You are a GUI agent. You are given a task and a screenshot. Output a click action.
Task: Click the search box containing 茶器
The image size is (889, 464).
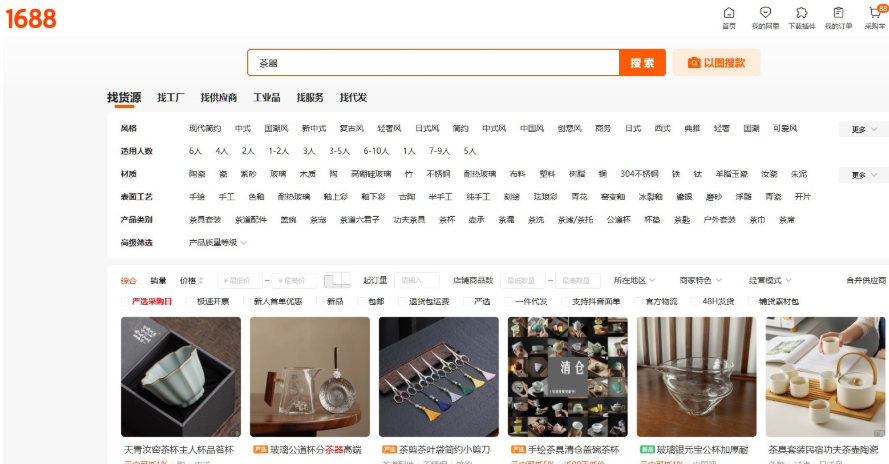[x=433, y=62]
